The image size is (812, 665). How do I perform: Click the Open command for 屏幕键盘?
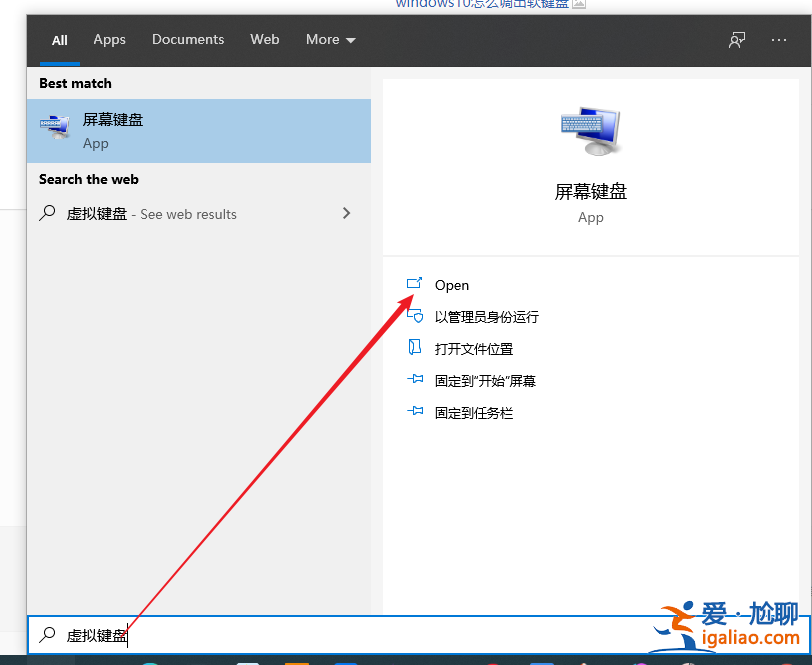(452, 285)
